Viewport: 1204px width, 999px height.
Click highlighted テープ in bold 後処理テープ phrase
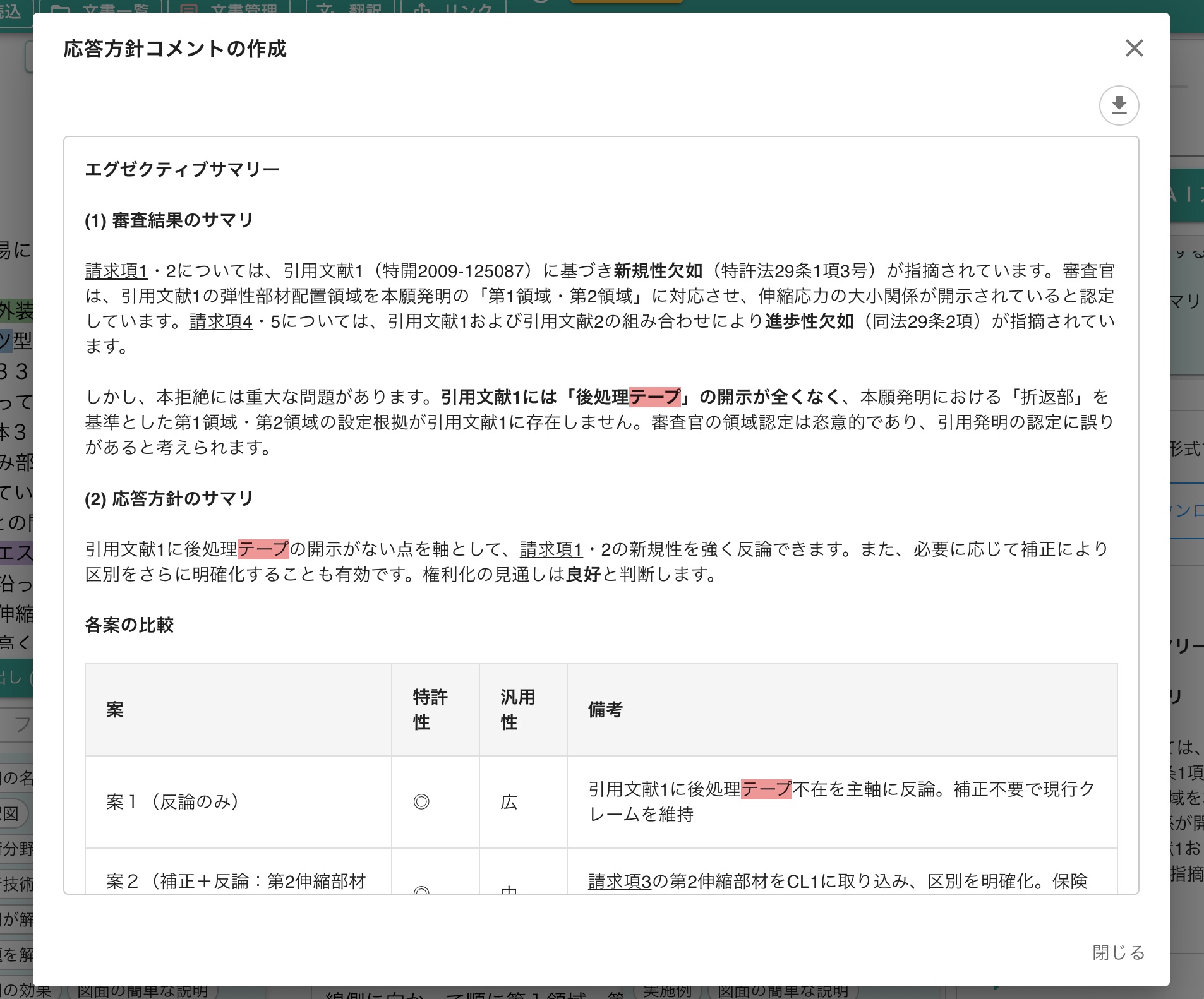click(x=655, y=397)
